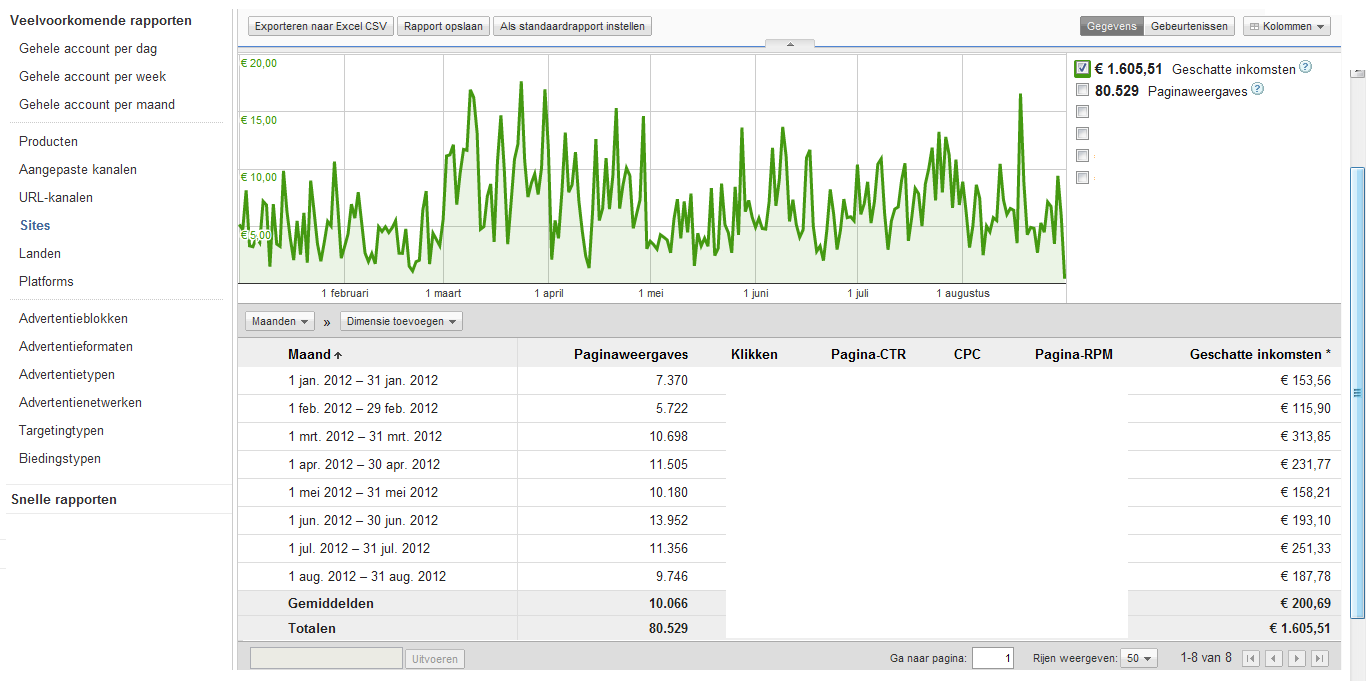Image resolution: width=1368 pixels, height=681 pixels.
Task: Click the row '1 jan. 2012 – 31 jan. 2012'
Action: point(789,381)
